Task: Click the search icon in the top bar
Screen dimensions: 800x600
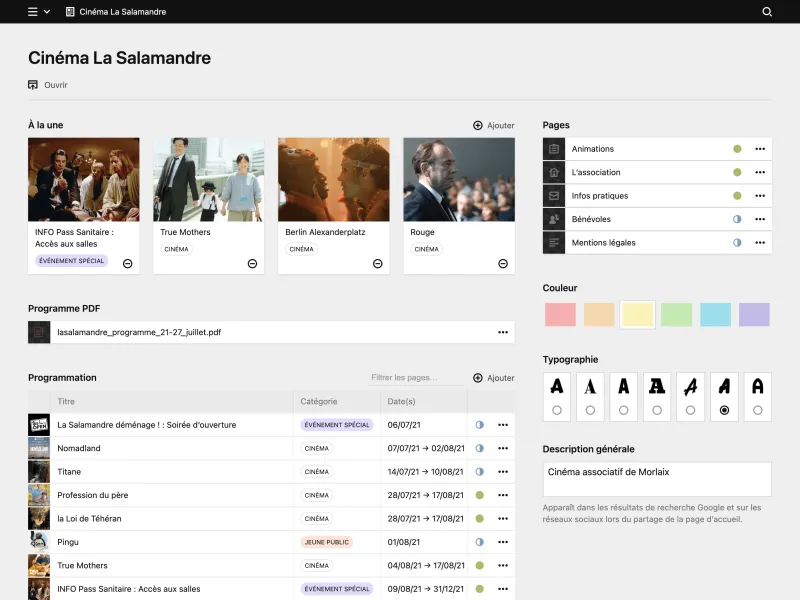Action: pyautogui.click(x=767, y=12)
